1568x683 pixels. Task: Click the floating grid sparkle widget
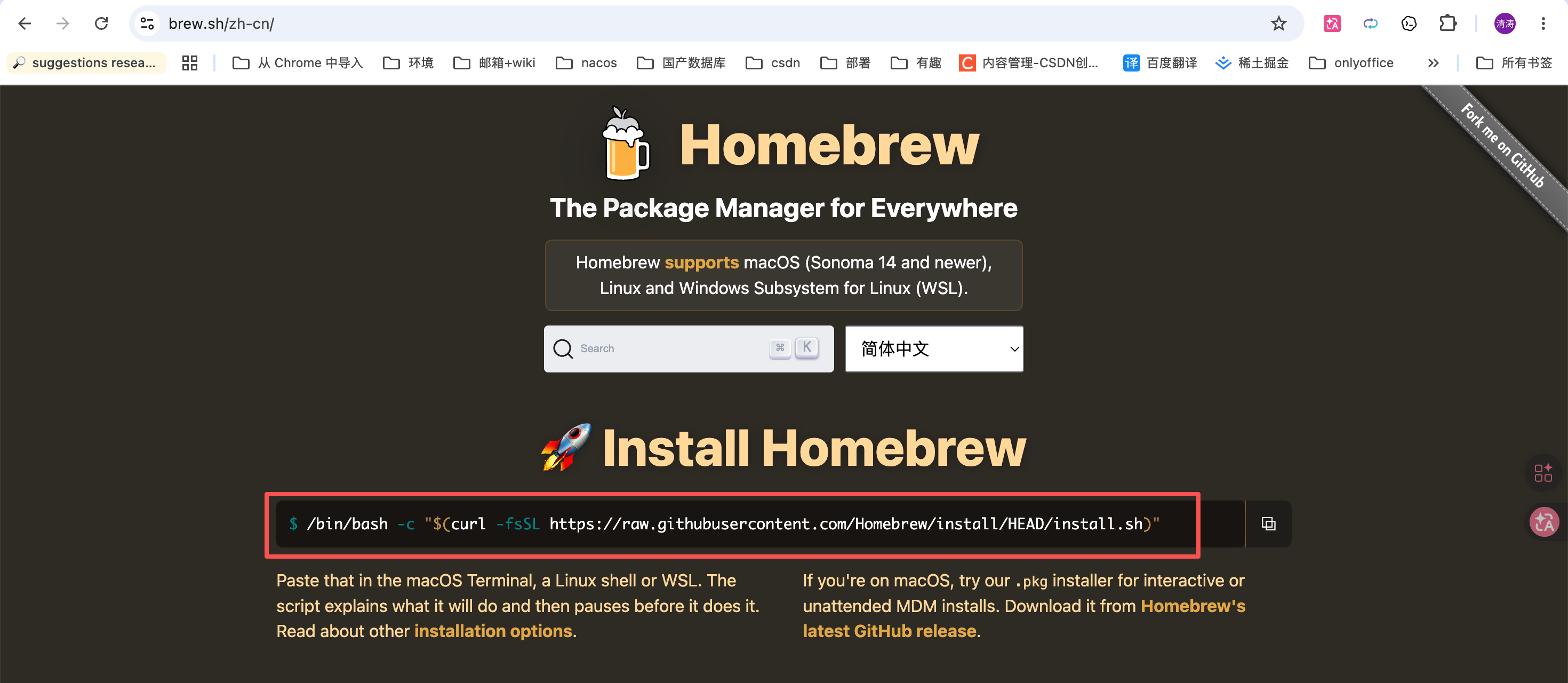(x=1543, y=472)
